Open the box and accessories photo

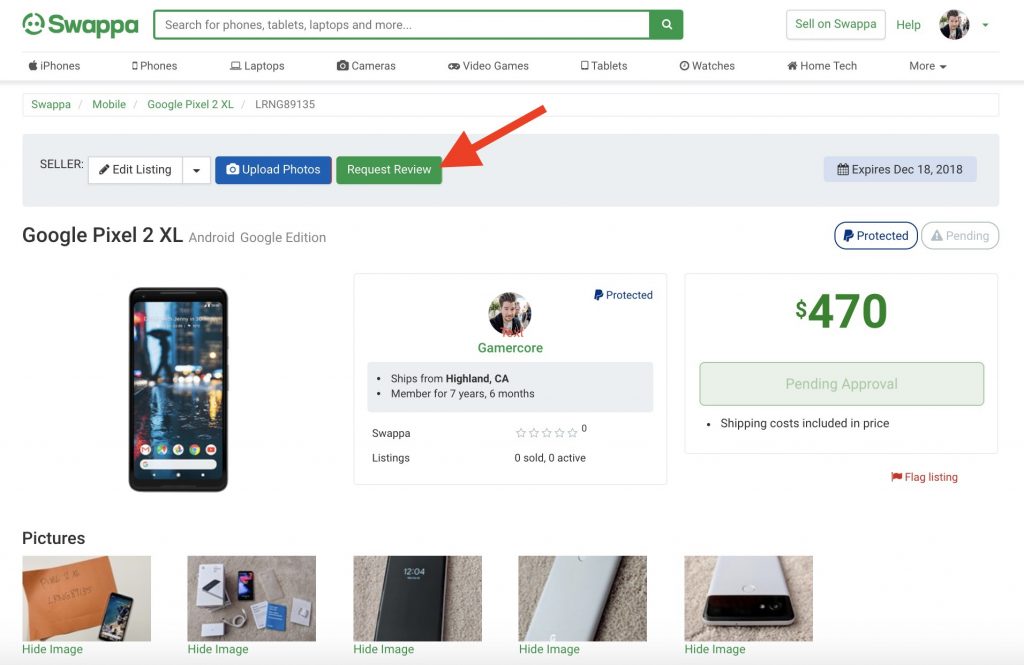(251, 598)
